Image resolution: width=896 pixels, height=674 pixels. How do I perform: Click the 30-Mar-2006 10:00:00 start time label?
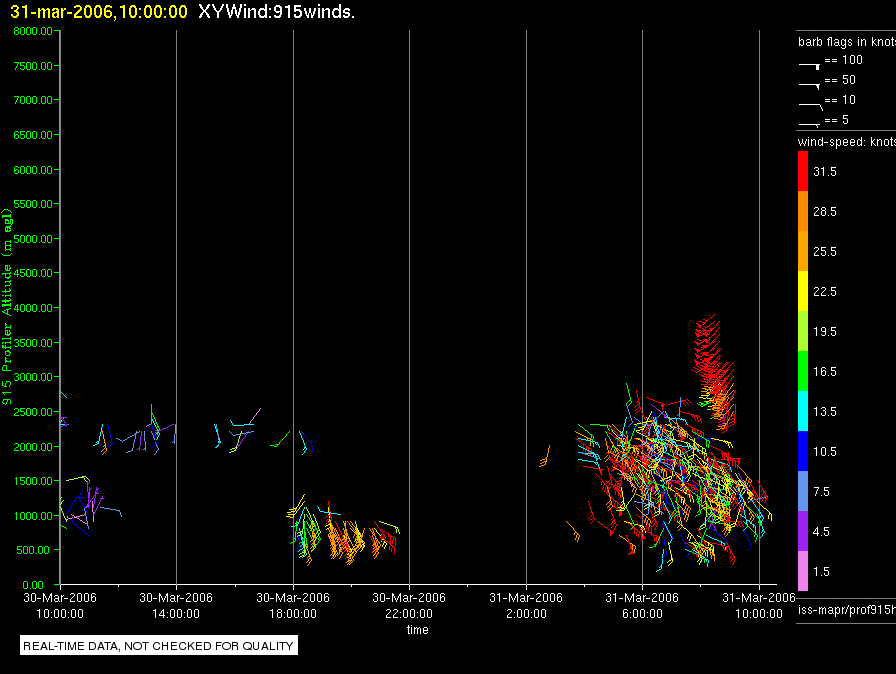pyautogui.click(x=60, y=605)
